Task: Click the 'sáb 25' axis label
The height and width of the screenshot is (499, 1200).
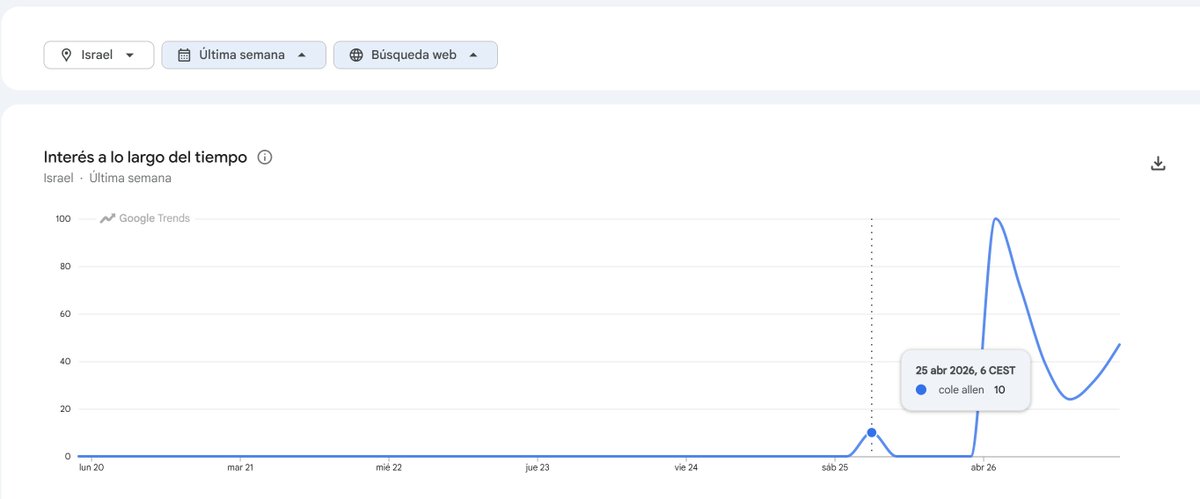Action: 835,467
